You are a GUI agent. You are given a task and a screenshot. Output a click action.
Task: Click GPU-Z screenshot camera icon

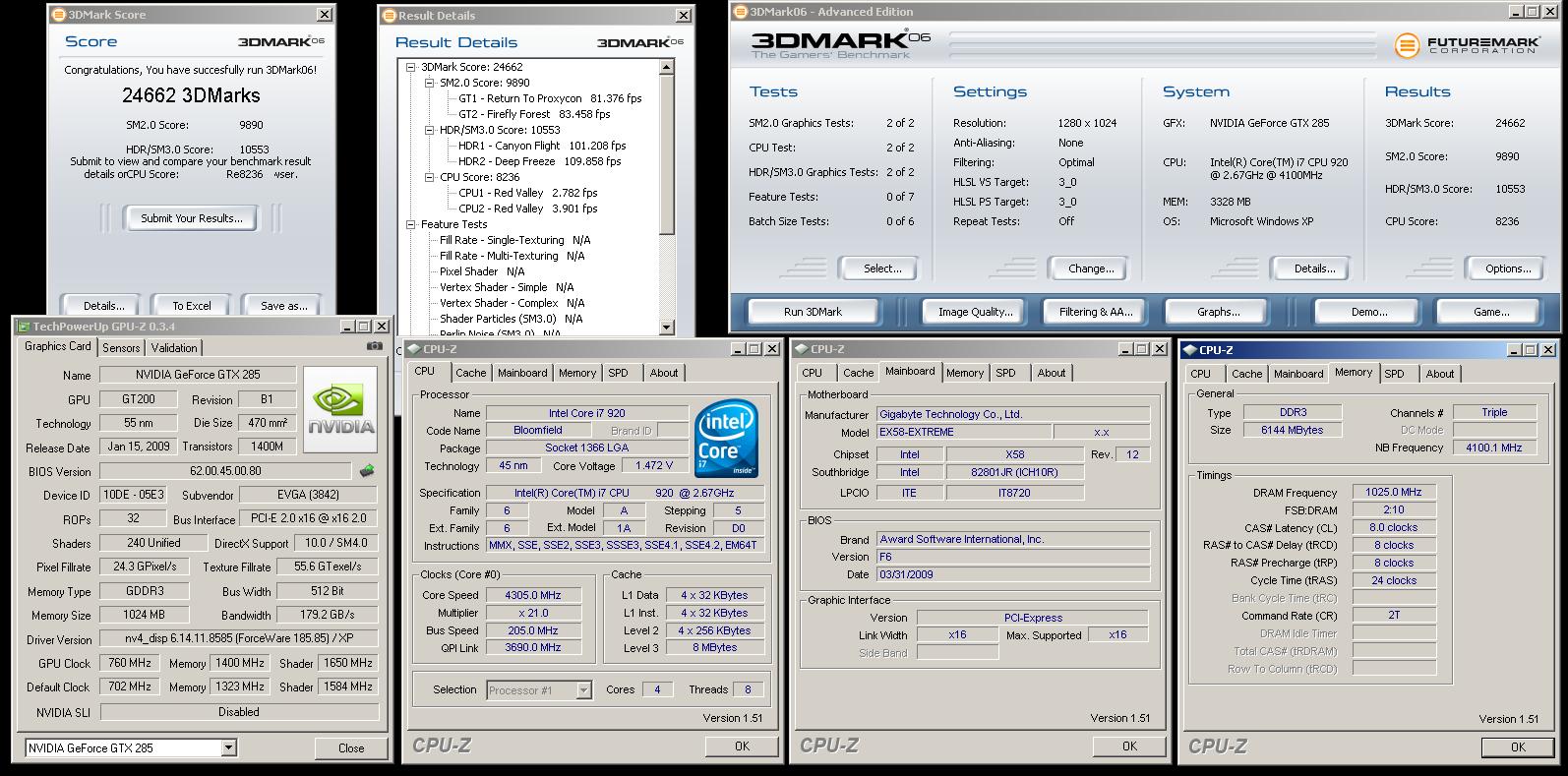pos(374,346)
